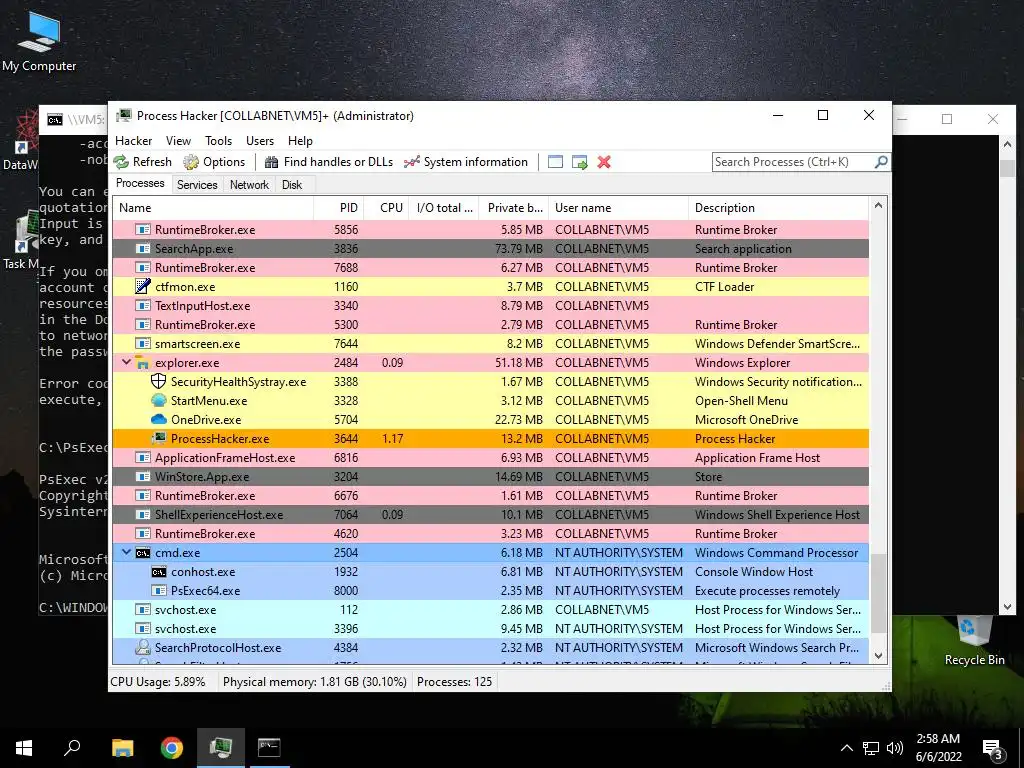Sort by Description column header
1024x768 pixels.
pos(778,208)
